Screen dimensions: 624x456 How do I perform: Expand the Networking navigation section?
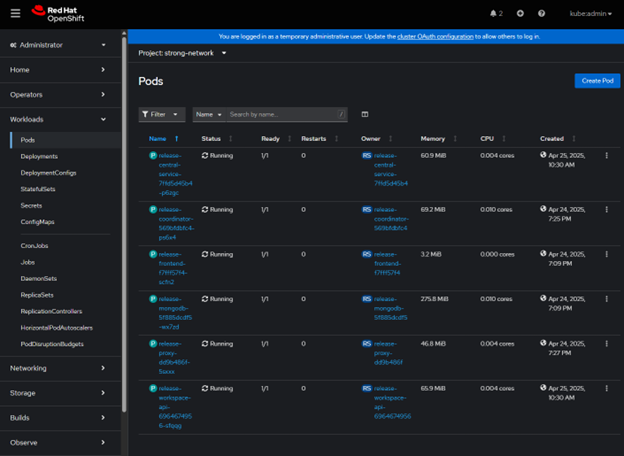coord(58,368)
